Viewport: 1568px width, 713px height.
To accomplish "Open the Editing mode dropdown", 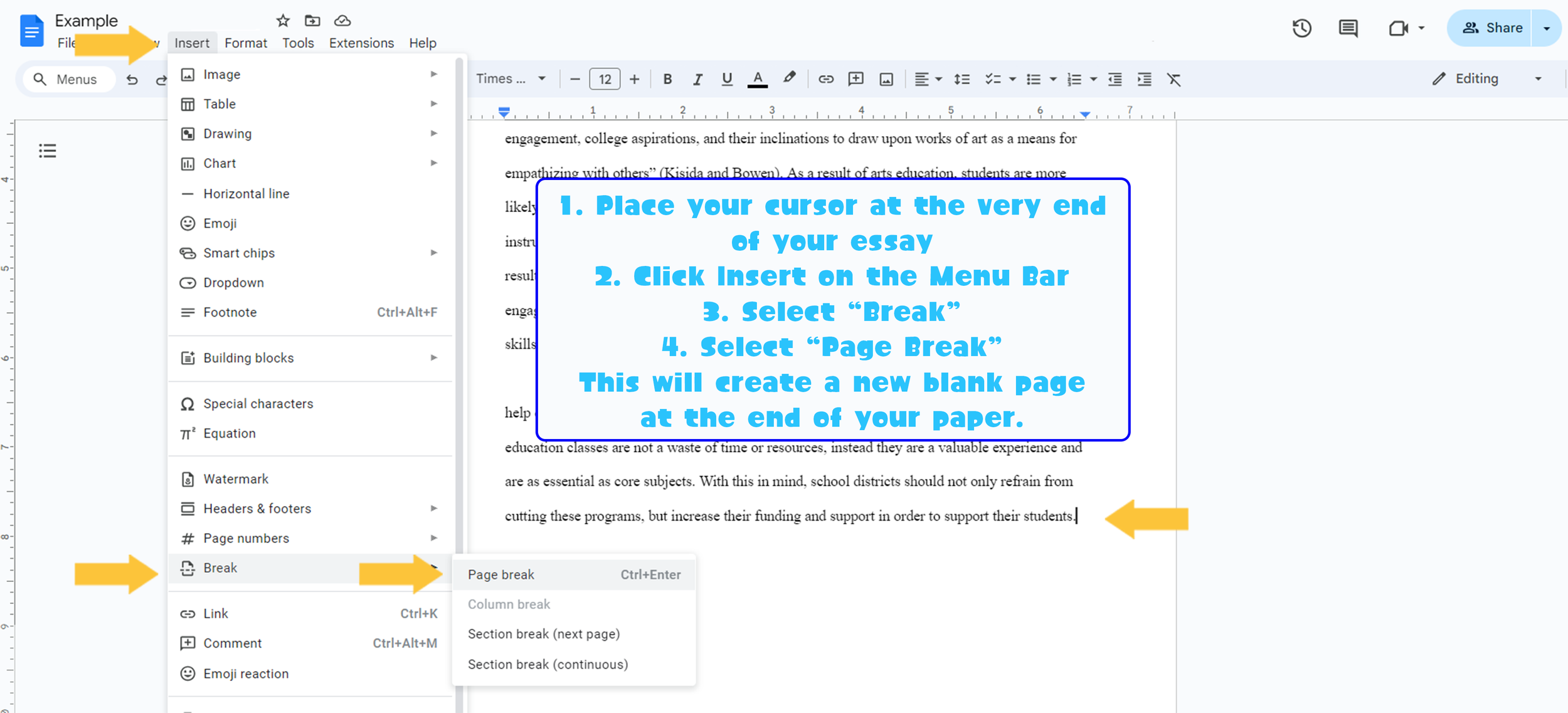I will [1486, 79].
